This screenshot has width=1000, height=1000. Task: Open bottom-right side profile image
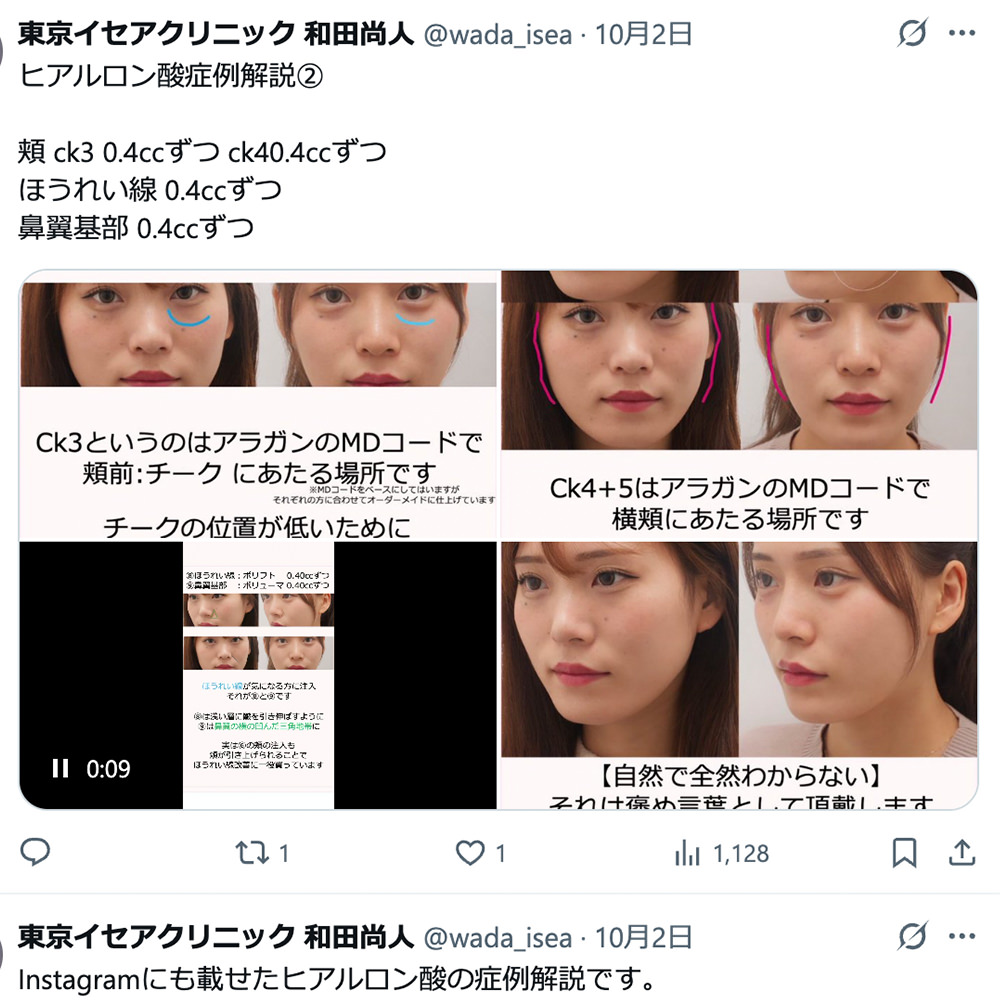pos(739,675)
